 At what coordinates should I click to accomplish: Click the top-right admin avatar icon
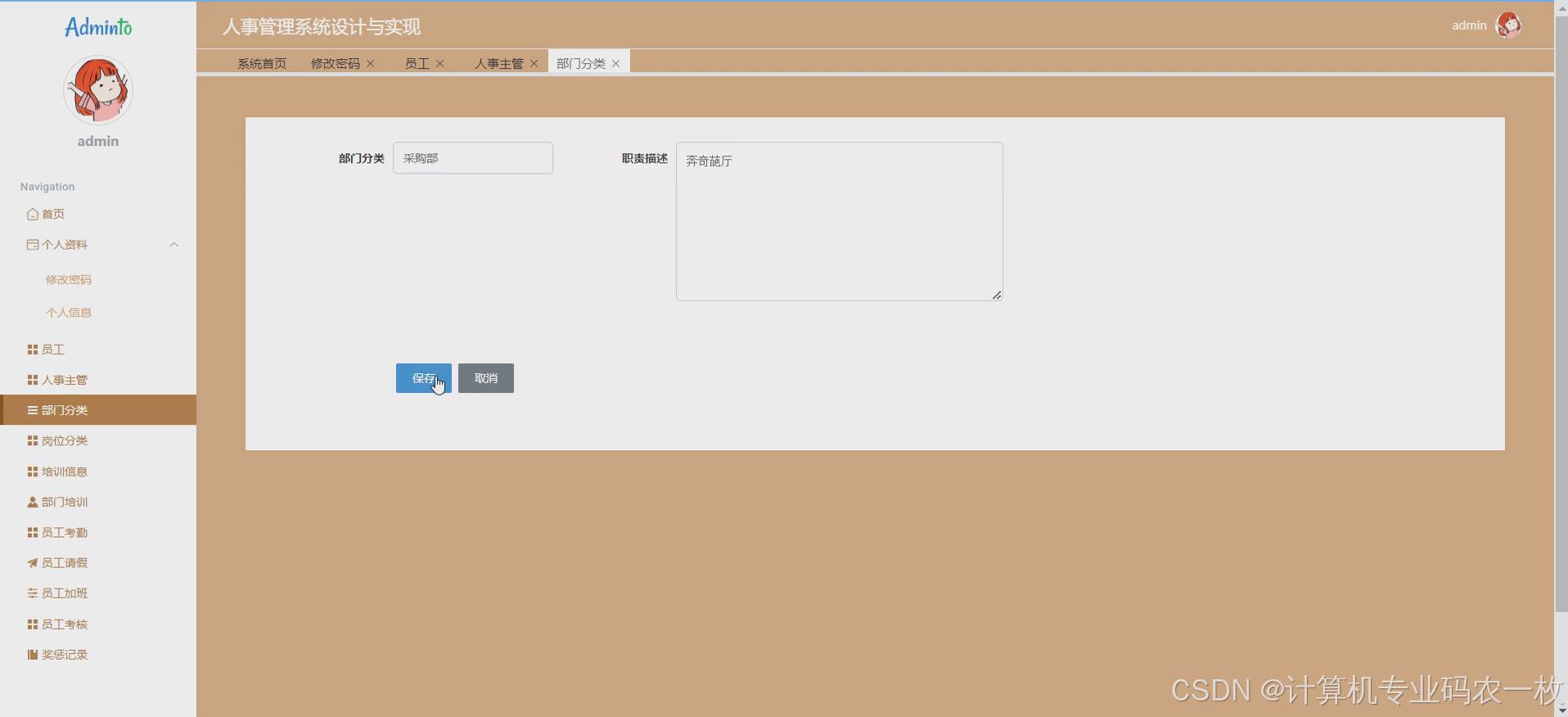coord(1508,25)
